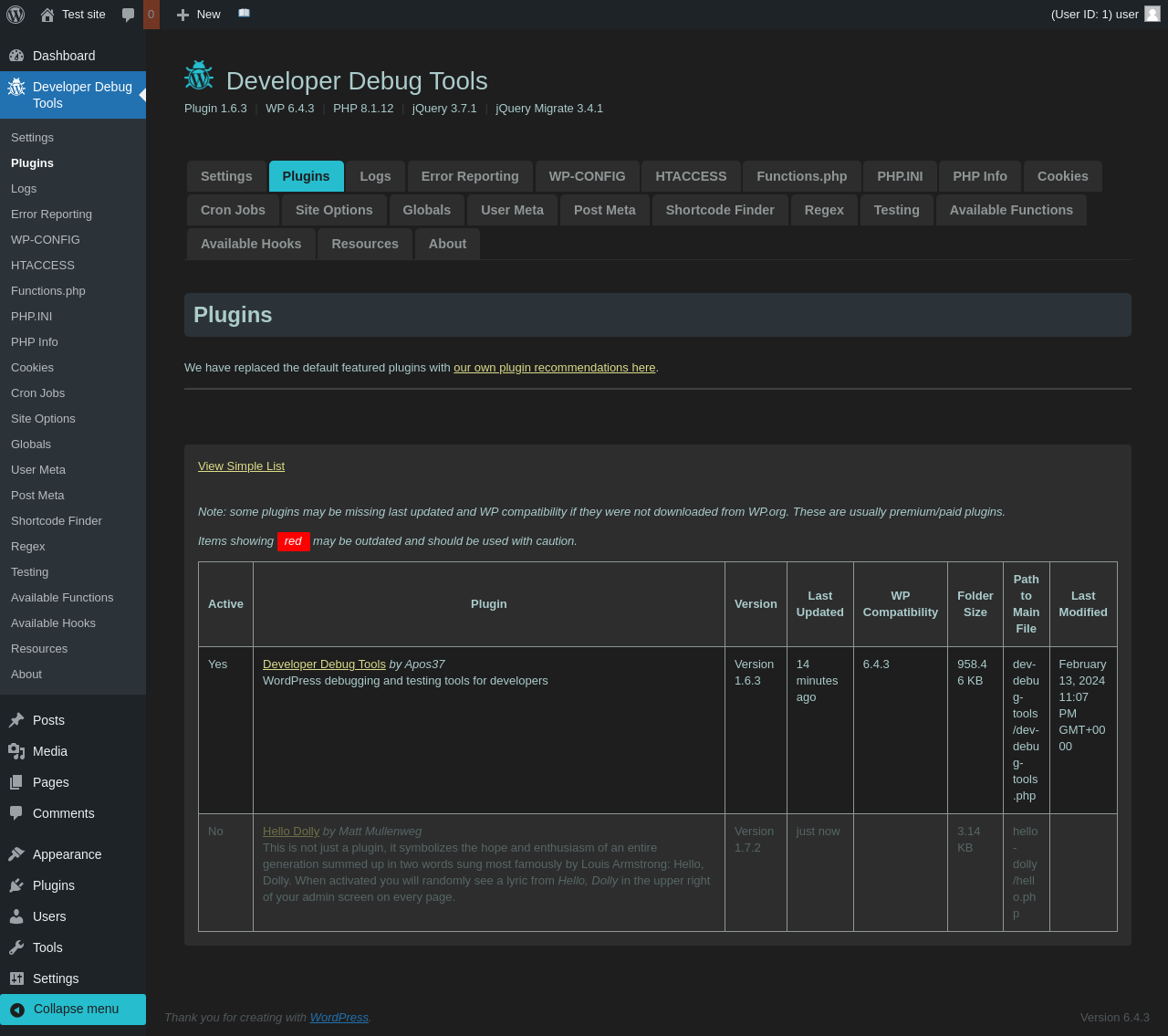The height and width of the screenshot is (1036, 1168).
Task: Open the Users section in sidebar
Action: 49,916
